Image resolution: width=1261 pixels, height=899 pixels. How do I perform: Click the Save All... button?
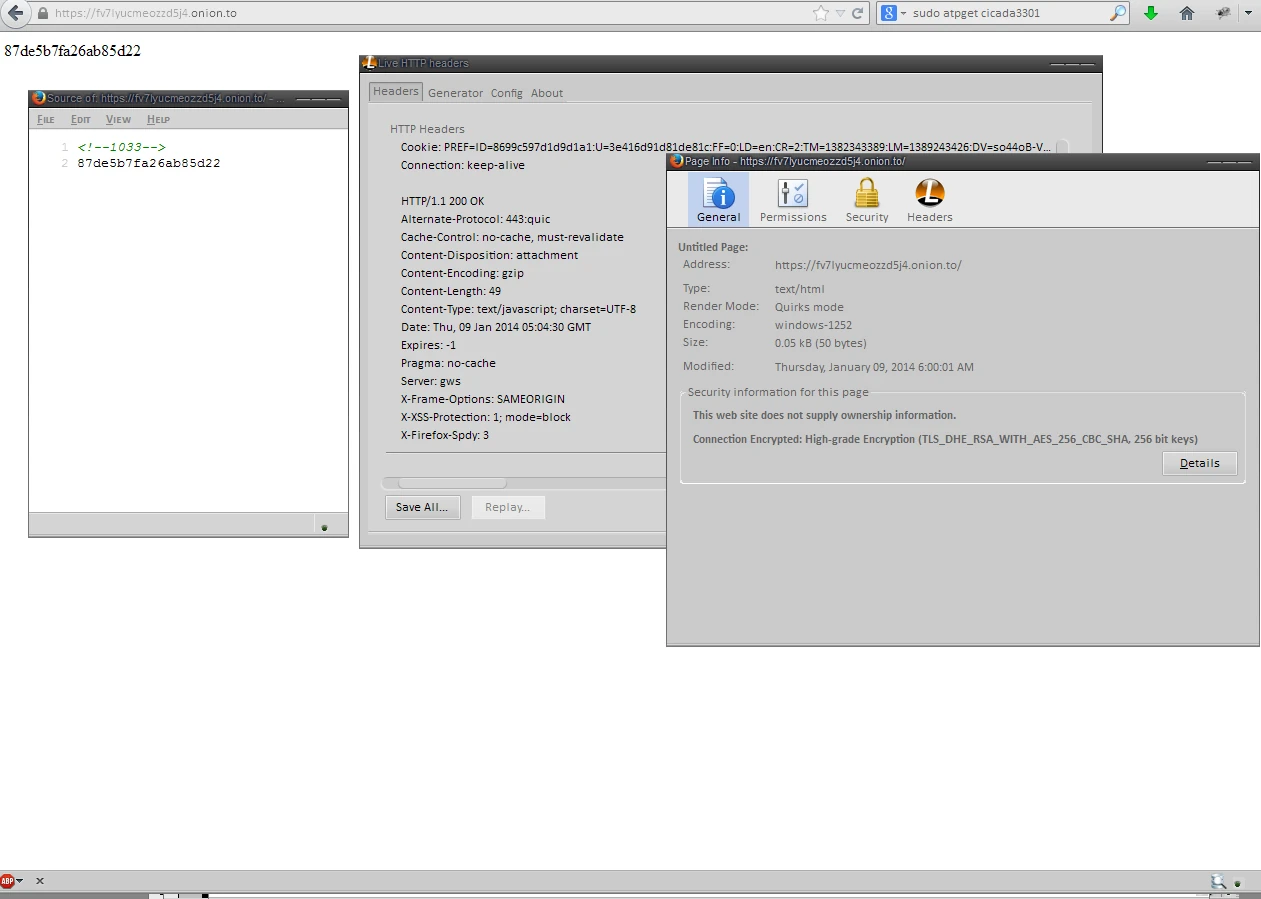coord(421,507)
